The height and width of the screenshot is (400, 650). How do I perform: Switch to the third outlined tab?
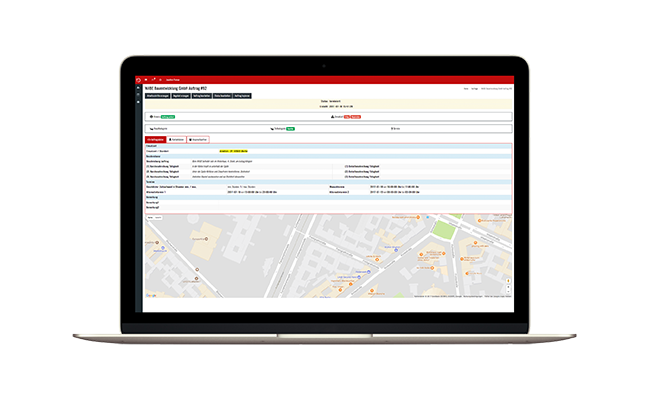coord(198,140)
